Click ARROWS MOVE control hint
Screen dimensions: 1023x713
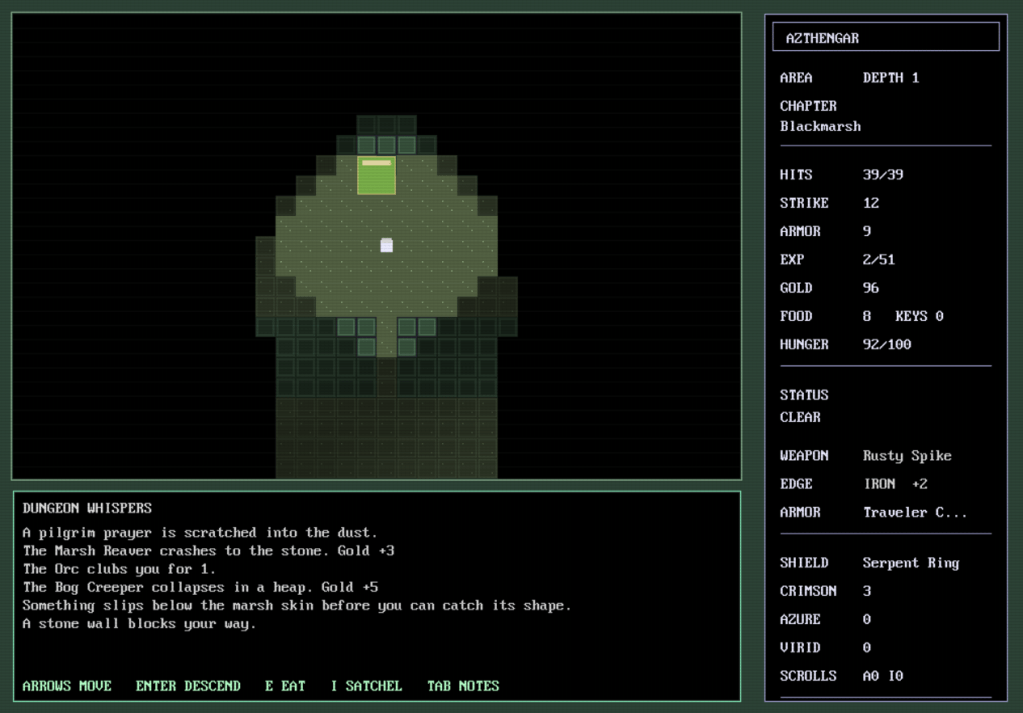67,686
